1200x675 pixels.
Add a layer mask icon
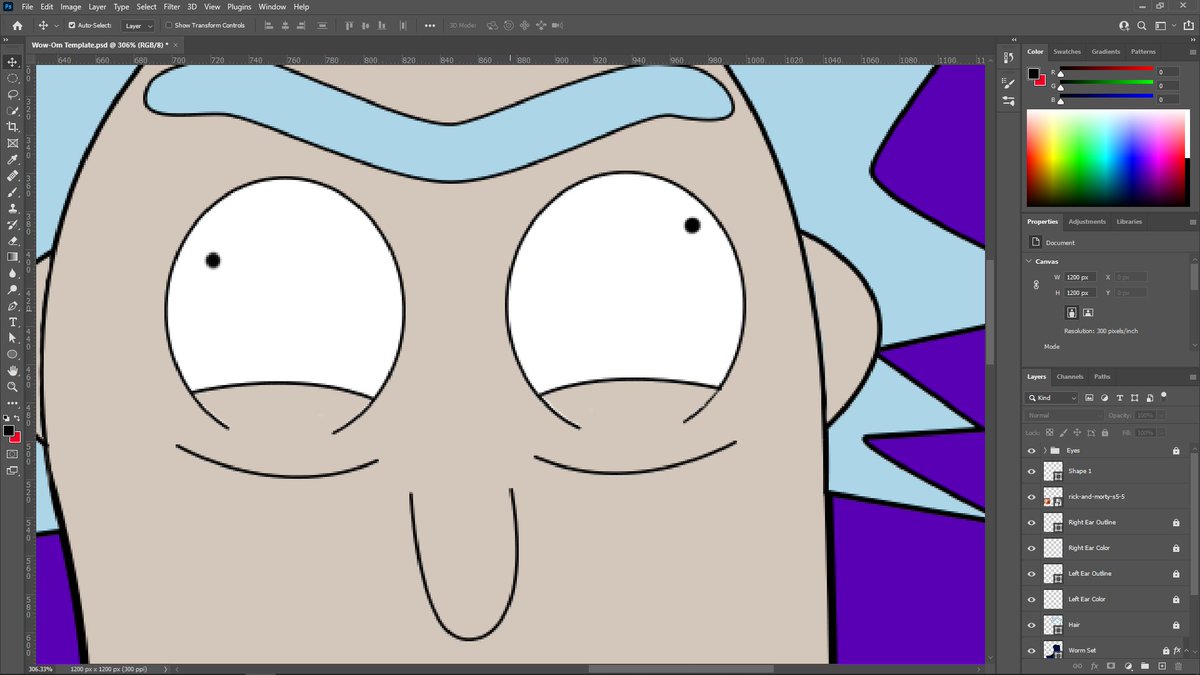1110,665
